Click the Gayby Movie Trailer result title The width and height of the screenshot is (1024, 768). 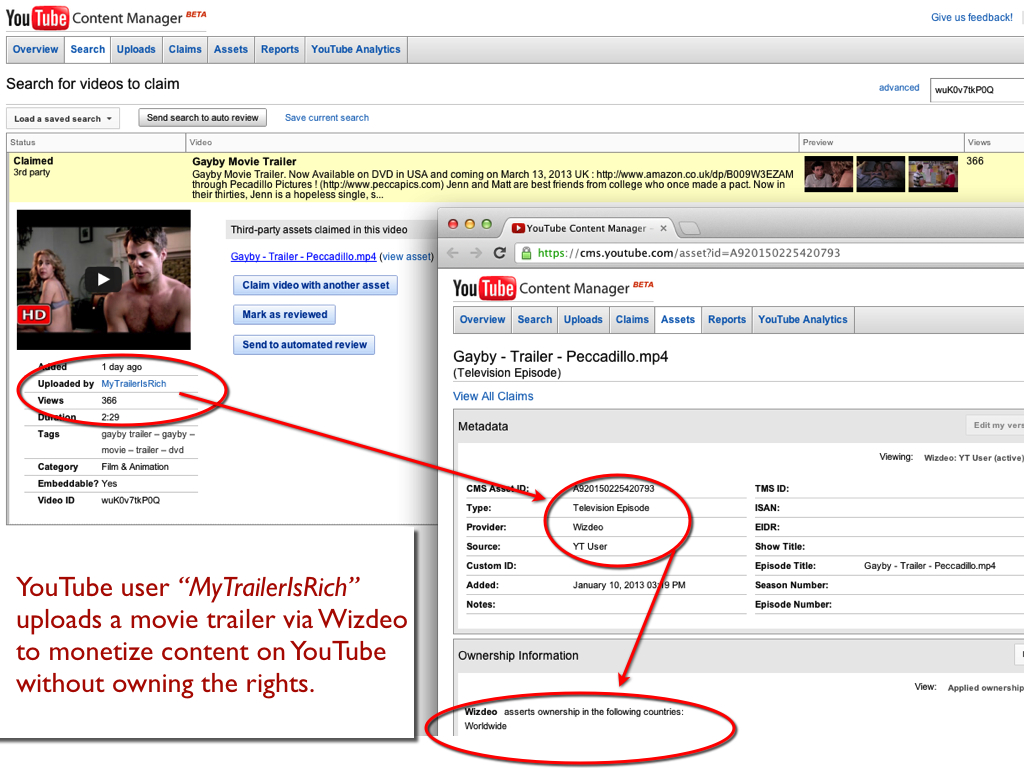click(x=244, y=162)
